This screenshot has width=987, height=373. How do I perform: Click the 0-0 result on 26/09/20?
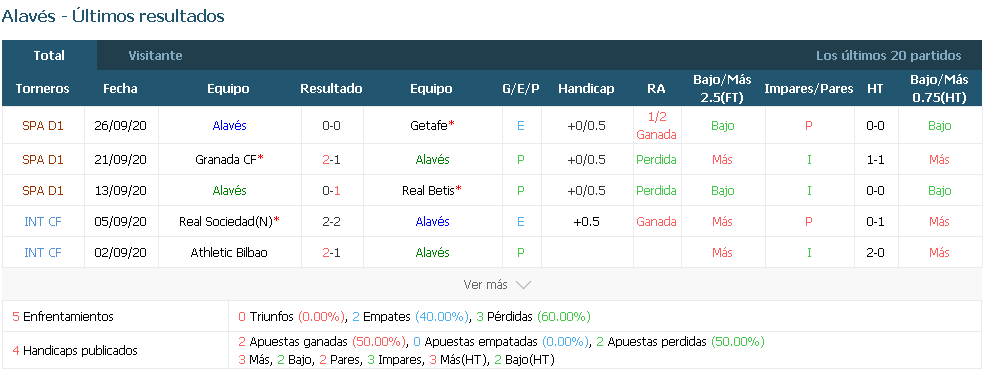[x=331, y=125]
